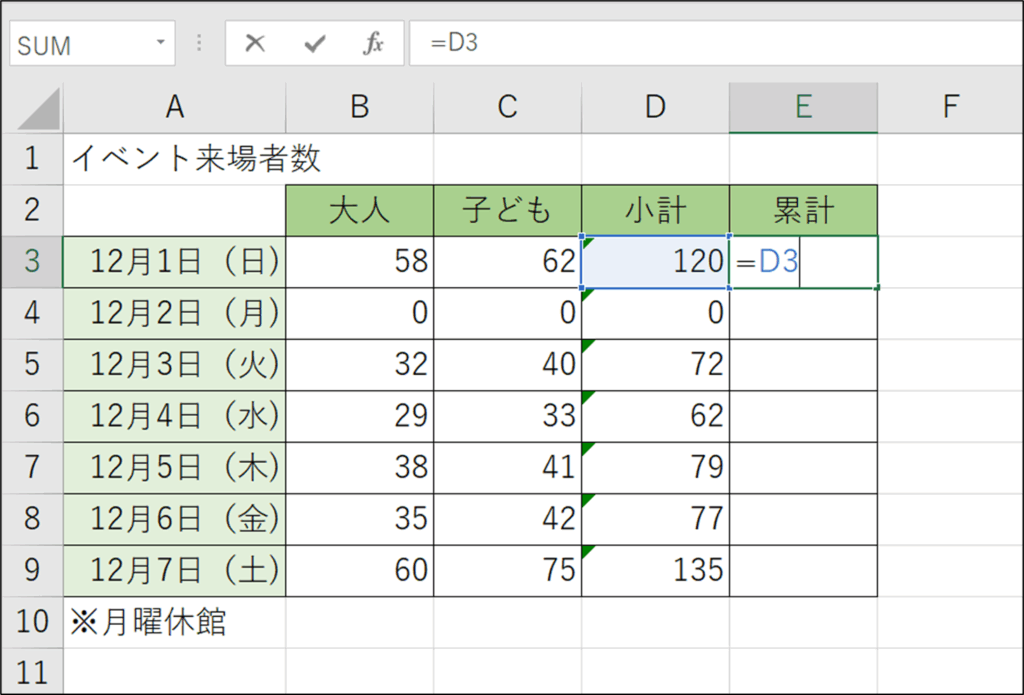
Task: Select row 9 header
Action: click(32, 570)
